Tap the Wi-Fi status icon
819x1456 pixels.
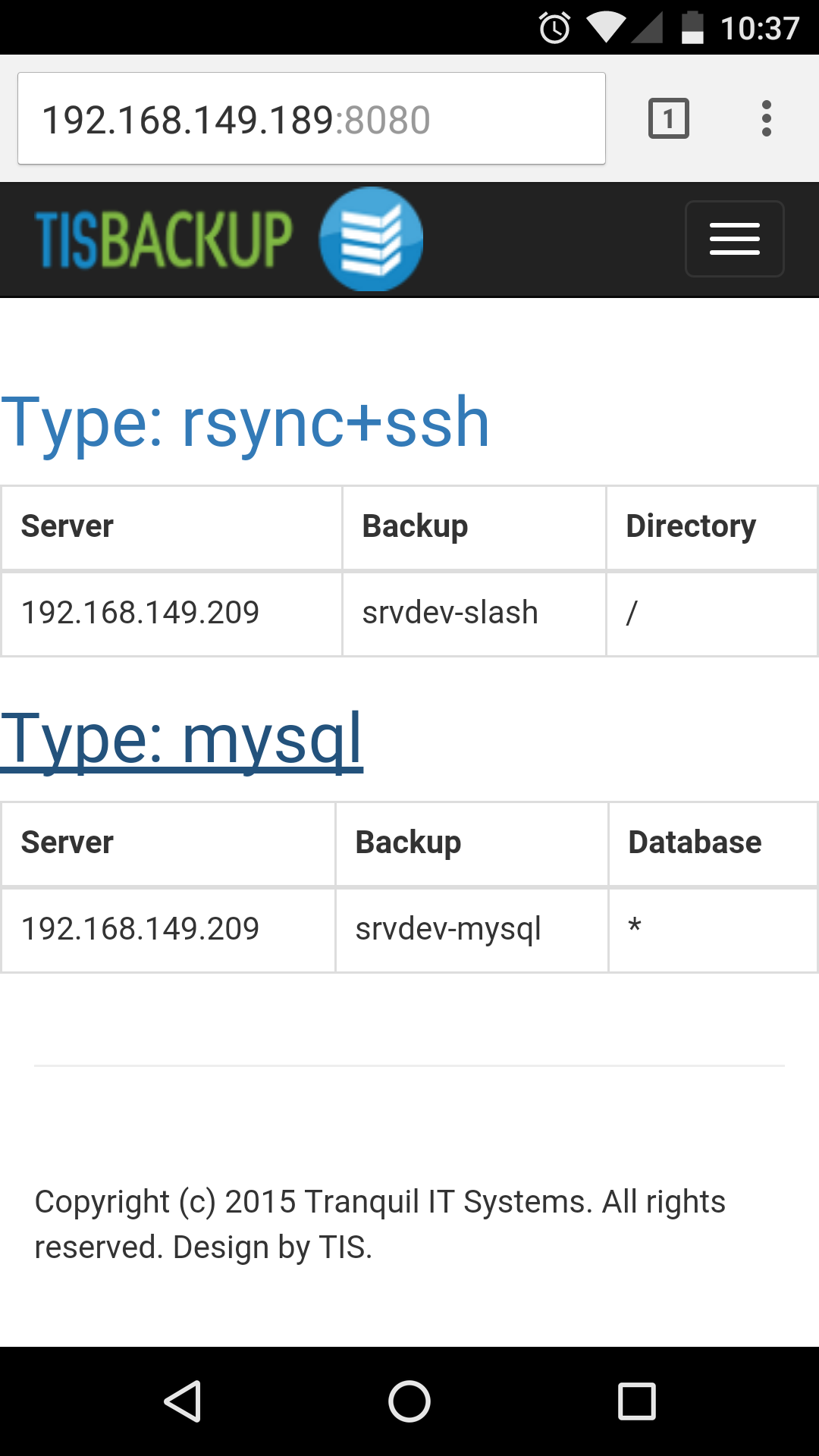[x=605, y=28]
